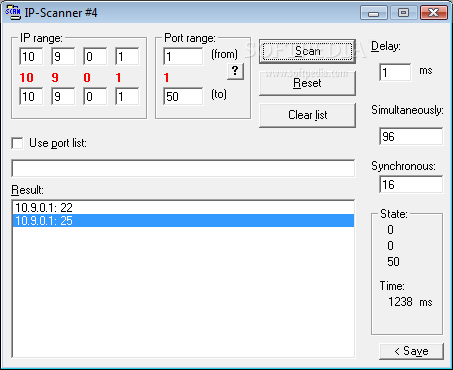Clear results with Clear list button
This screenshot has width=453, height=370.
307,115
